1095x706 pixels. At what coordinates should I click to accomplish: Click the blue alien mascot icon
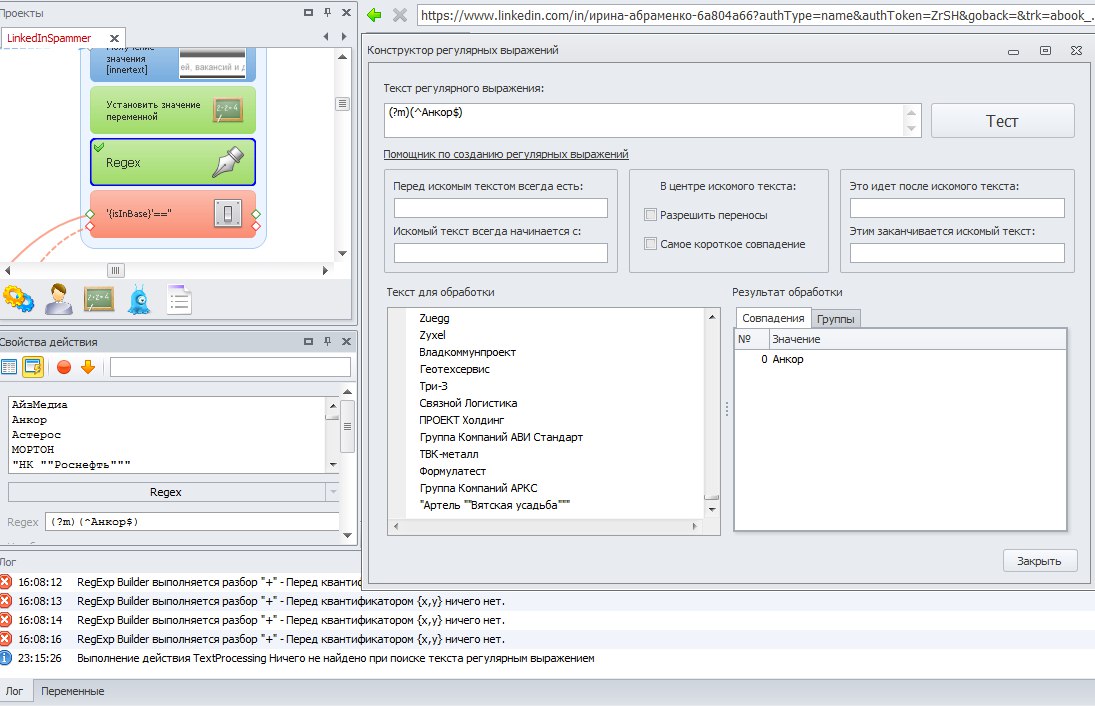pyautogui.click(x=139, y=300)
